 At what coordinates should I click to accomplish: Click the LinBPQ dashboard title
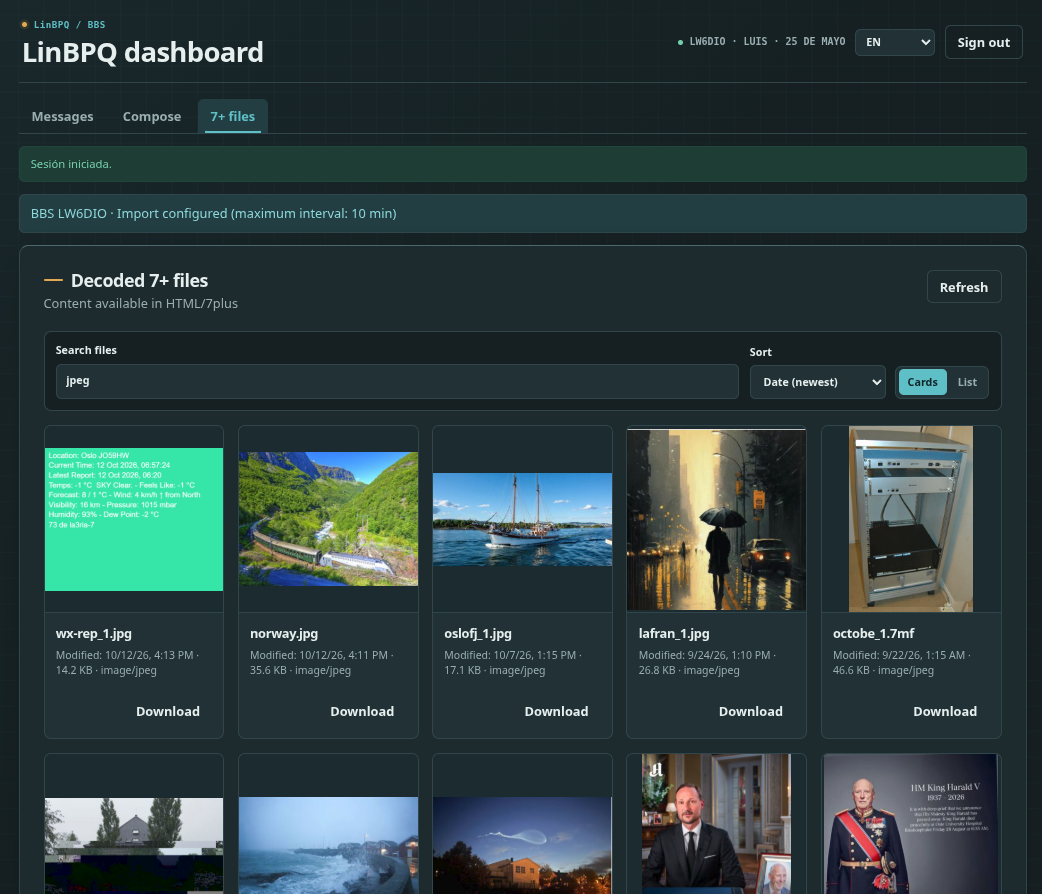(x=143, y=53)
